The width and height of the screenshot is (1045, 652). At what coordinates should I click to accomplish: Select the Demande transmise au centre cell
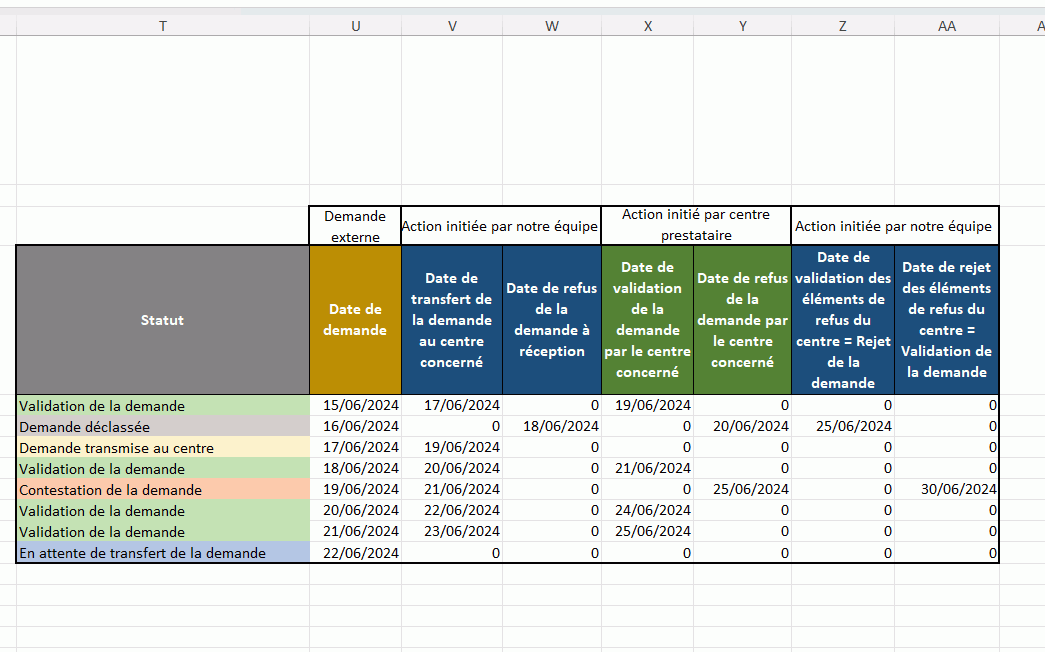pos(162,448)
